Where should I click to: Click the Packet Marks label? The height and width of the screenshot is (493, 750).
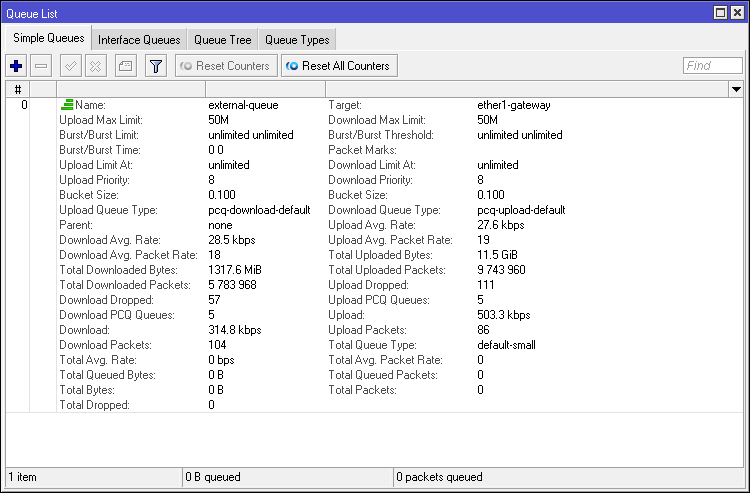pos(363,150)
